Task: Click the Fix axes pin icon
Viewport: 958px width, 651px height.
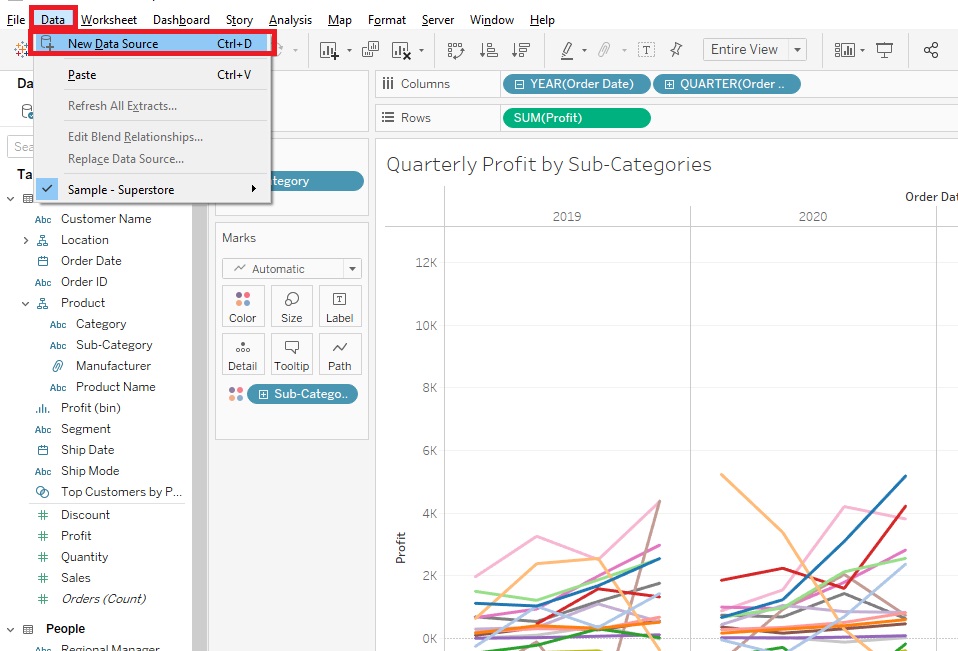Action: click(676, 49)
